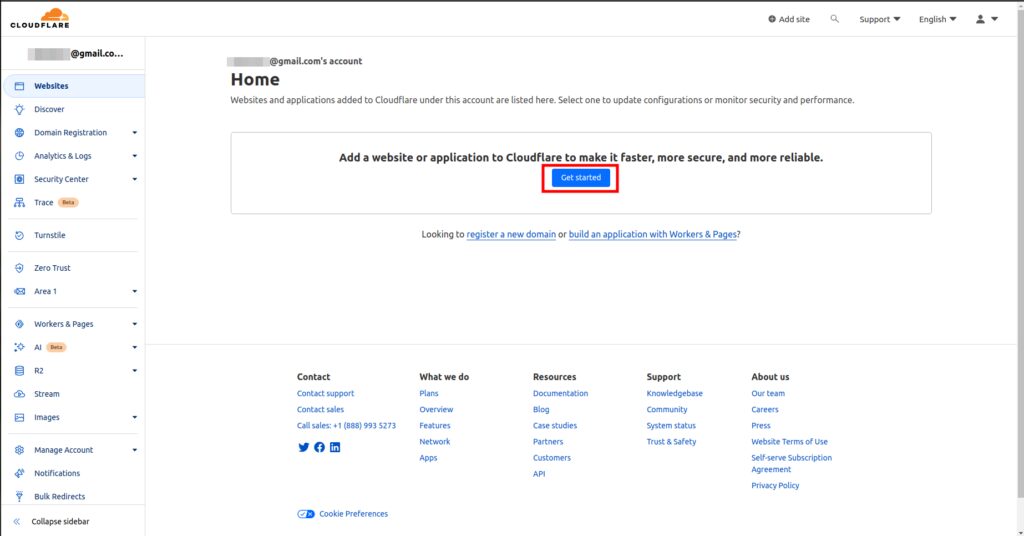The image size is (1024, 536).
Task: Click the Notifications icon
Action: 20,473
